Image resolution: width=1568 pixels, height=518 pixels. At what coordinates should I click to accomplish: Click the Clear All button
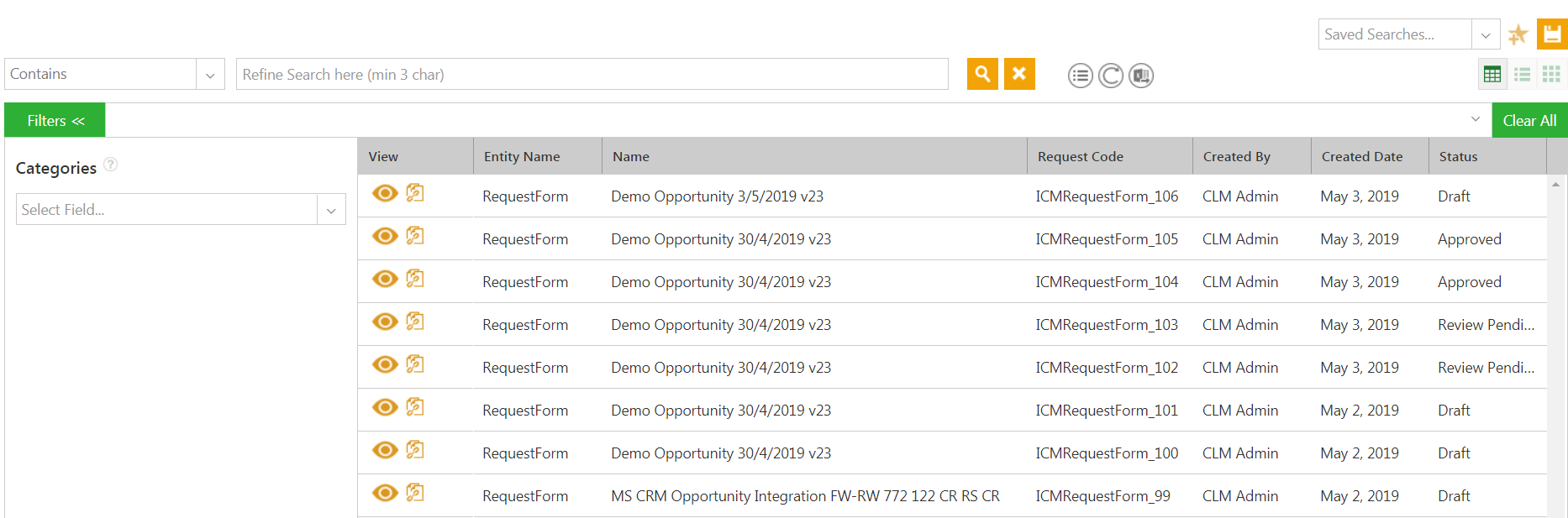(1529, 121)
